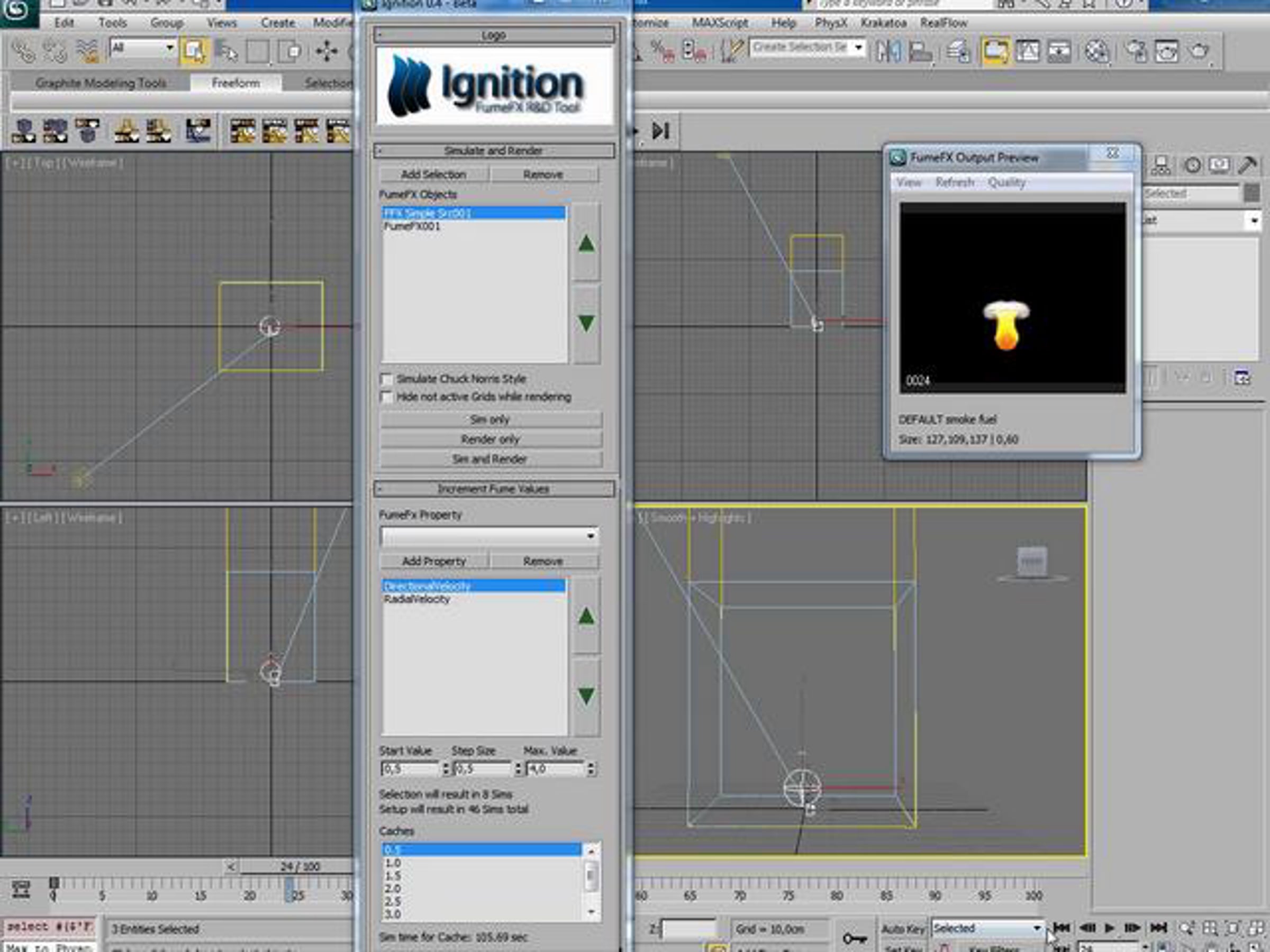
Task: Collapse the Logo rollout
Action: [x=494, y=35]
